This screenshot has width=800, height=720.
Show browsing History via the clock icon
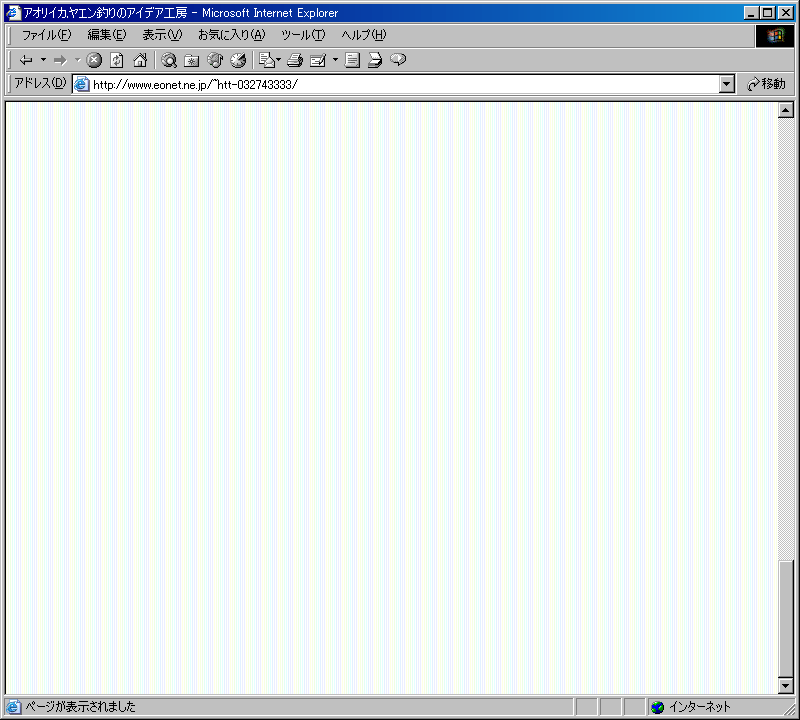pos(238,60)
